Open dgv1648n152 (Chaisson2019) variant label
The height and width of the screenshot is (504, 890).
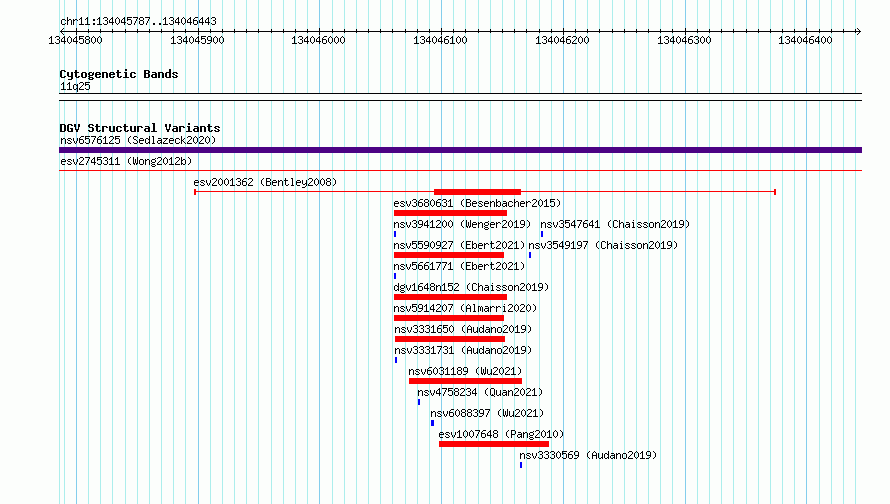[x=471, y=287]
